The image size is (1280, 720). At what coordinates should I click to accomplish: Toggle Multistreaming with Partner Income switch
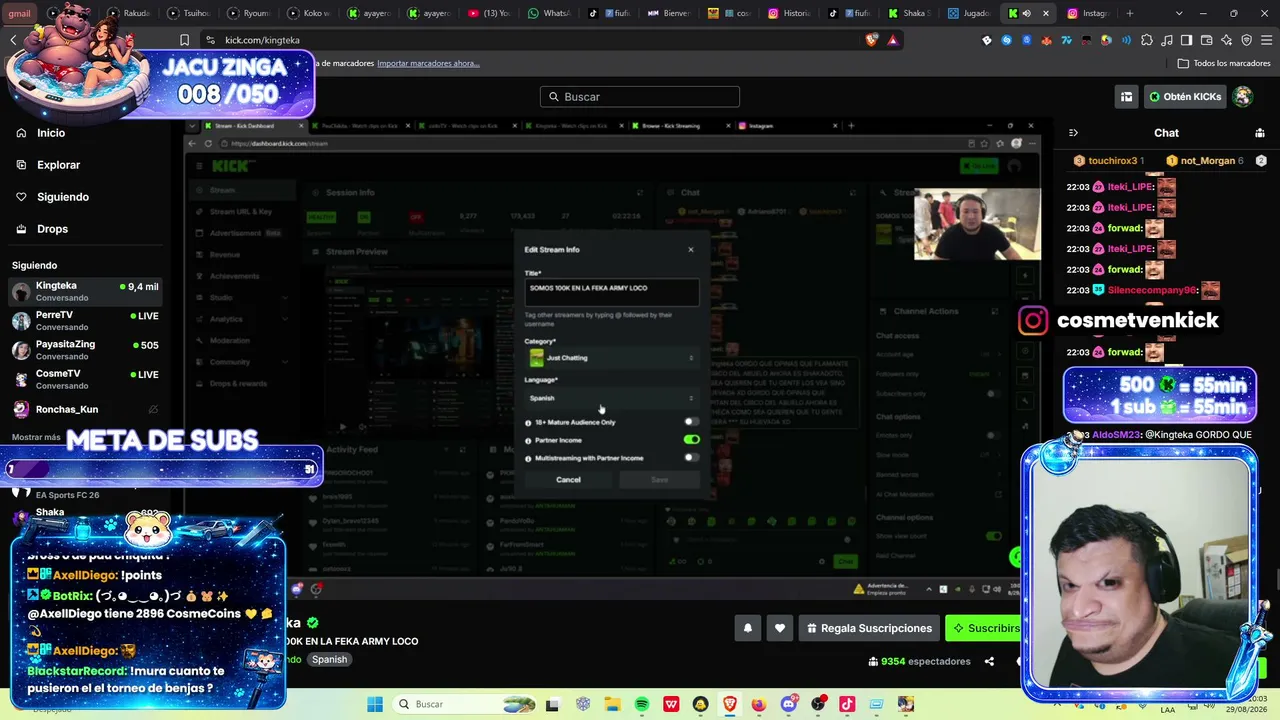click(x=691, y=458)
